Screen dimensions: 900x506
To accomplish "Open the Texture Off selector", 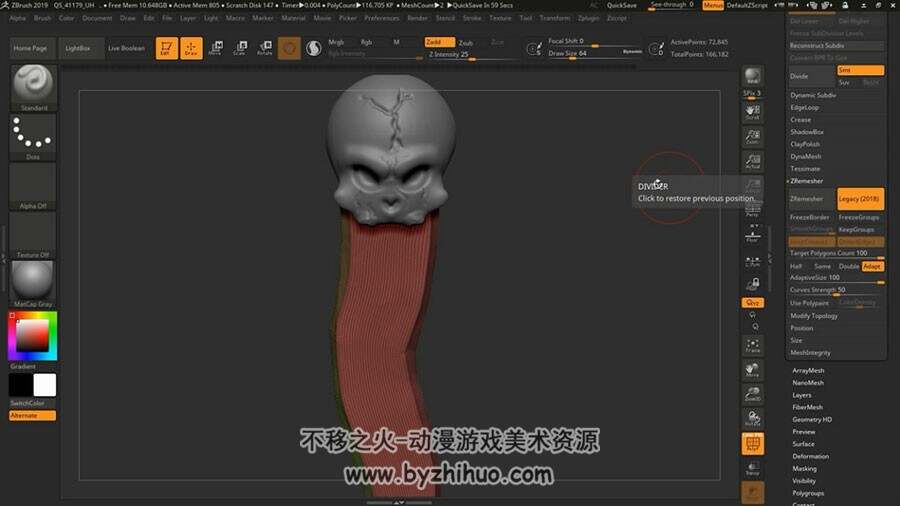I will pyautogui.click(x=33, y=235).
